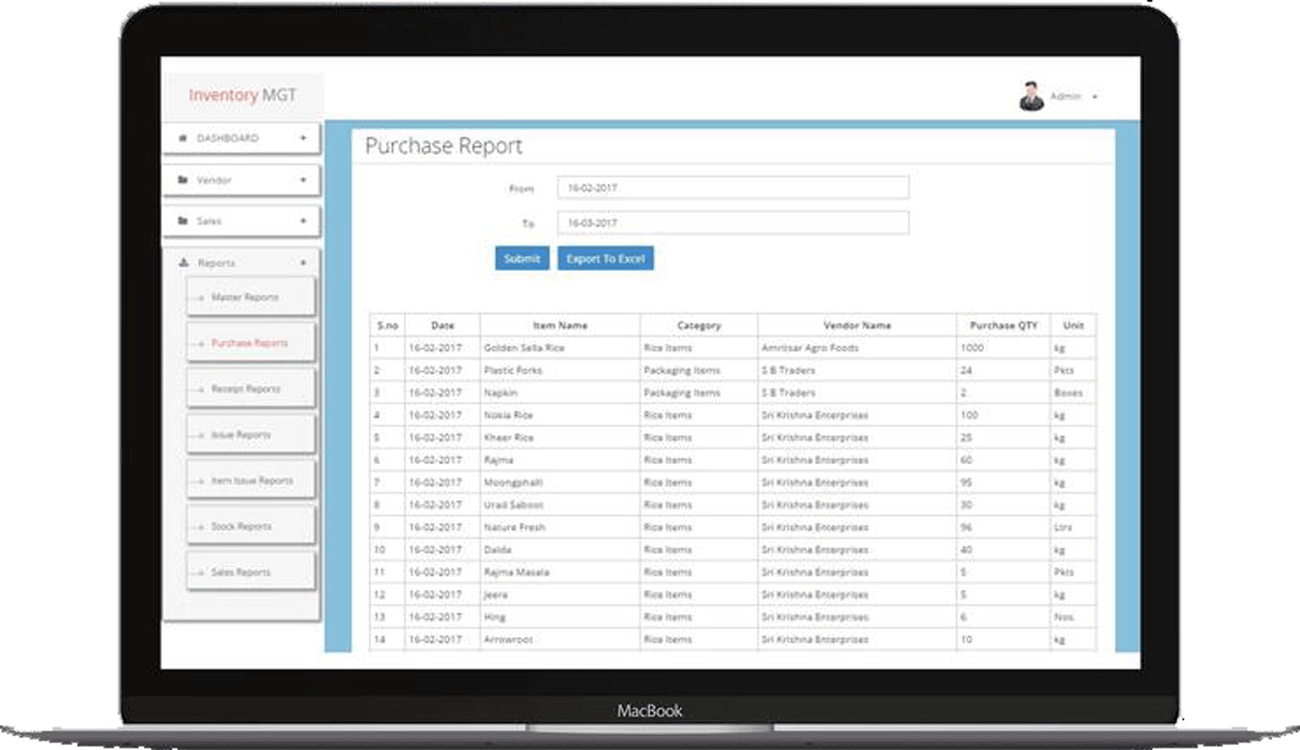Click the Admin user avatar
Screen dimensions: 1300x750
click(x=1031, y=97)
